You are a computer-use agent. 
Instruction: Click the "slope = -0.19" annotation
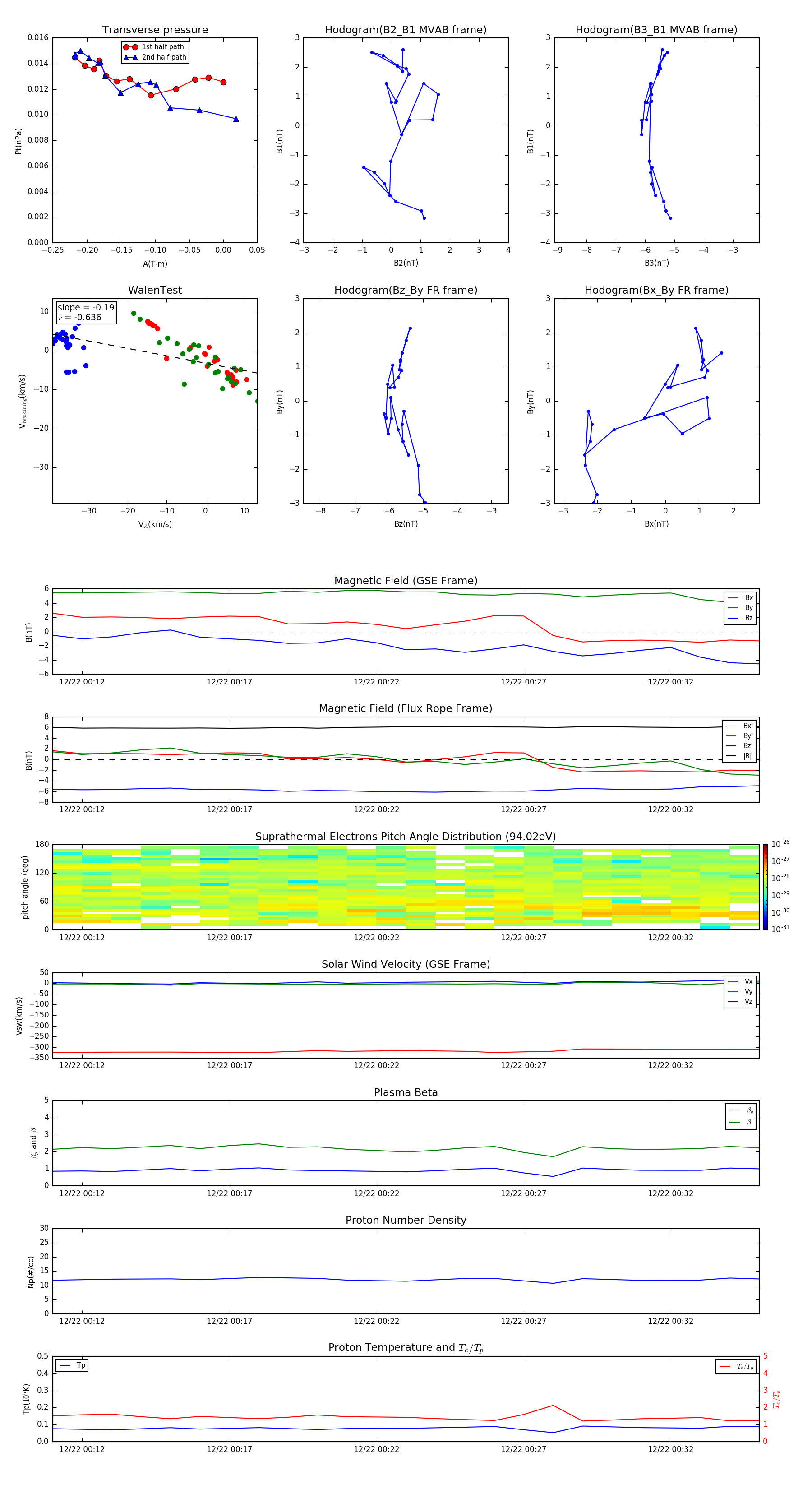(x=86, y=308)
